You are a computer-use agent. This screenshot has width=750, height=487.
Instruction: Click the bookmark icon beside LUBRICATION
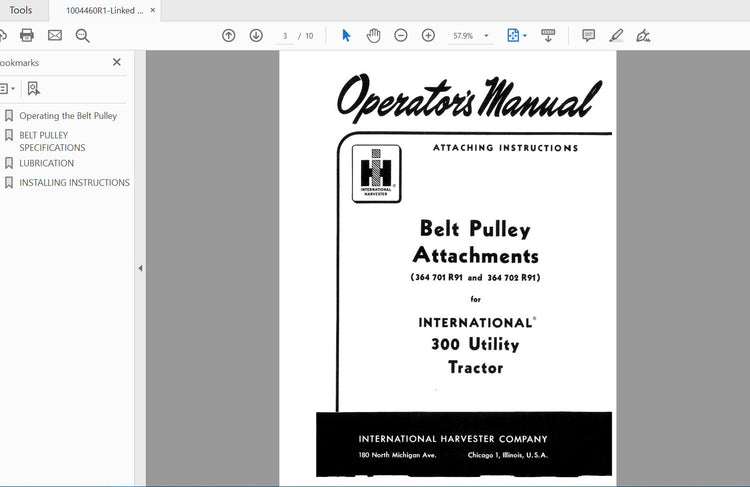pyautogui.click(x=9, y=163)
